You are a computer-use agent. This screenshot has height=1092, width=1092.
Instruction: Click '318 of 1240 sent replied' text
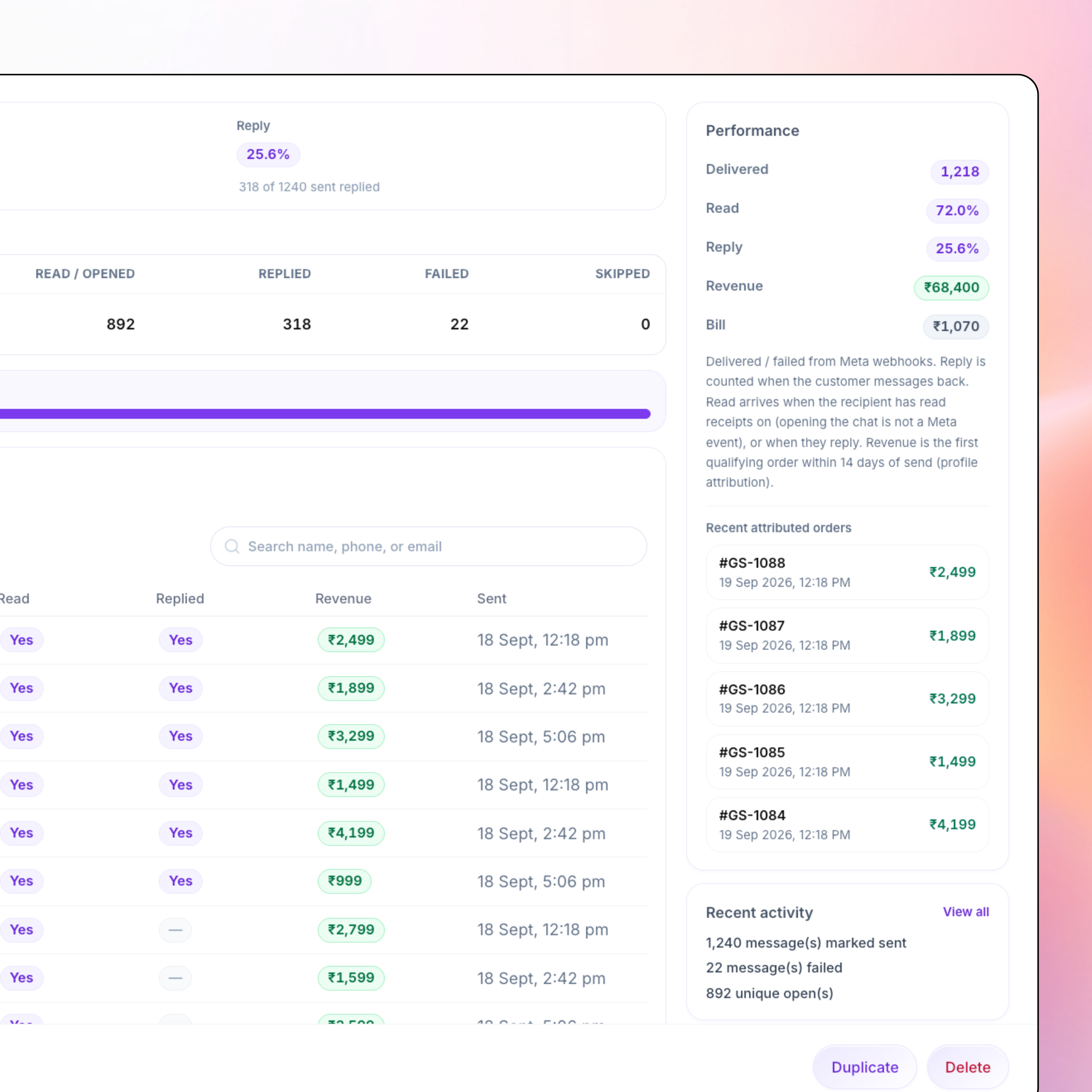pyautogui.click(x=309, y=187)
